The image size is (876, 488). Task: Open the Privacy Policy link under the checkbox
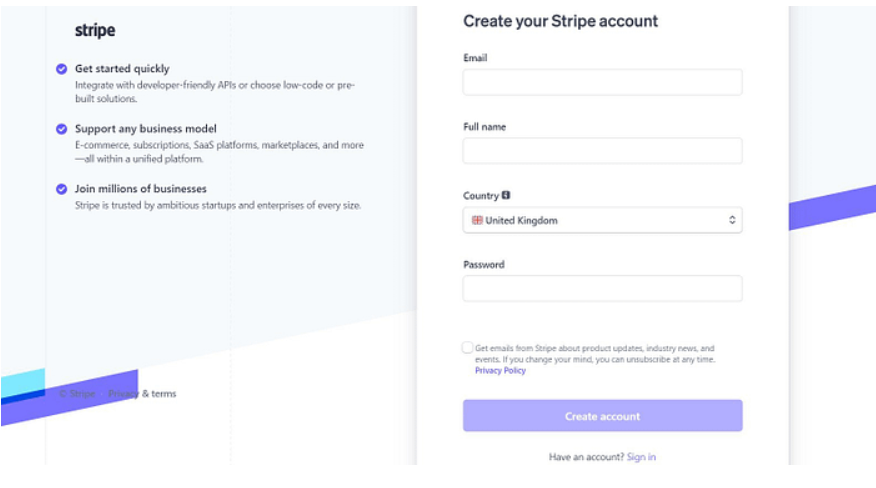coord(501,371)
